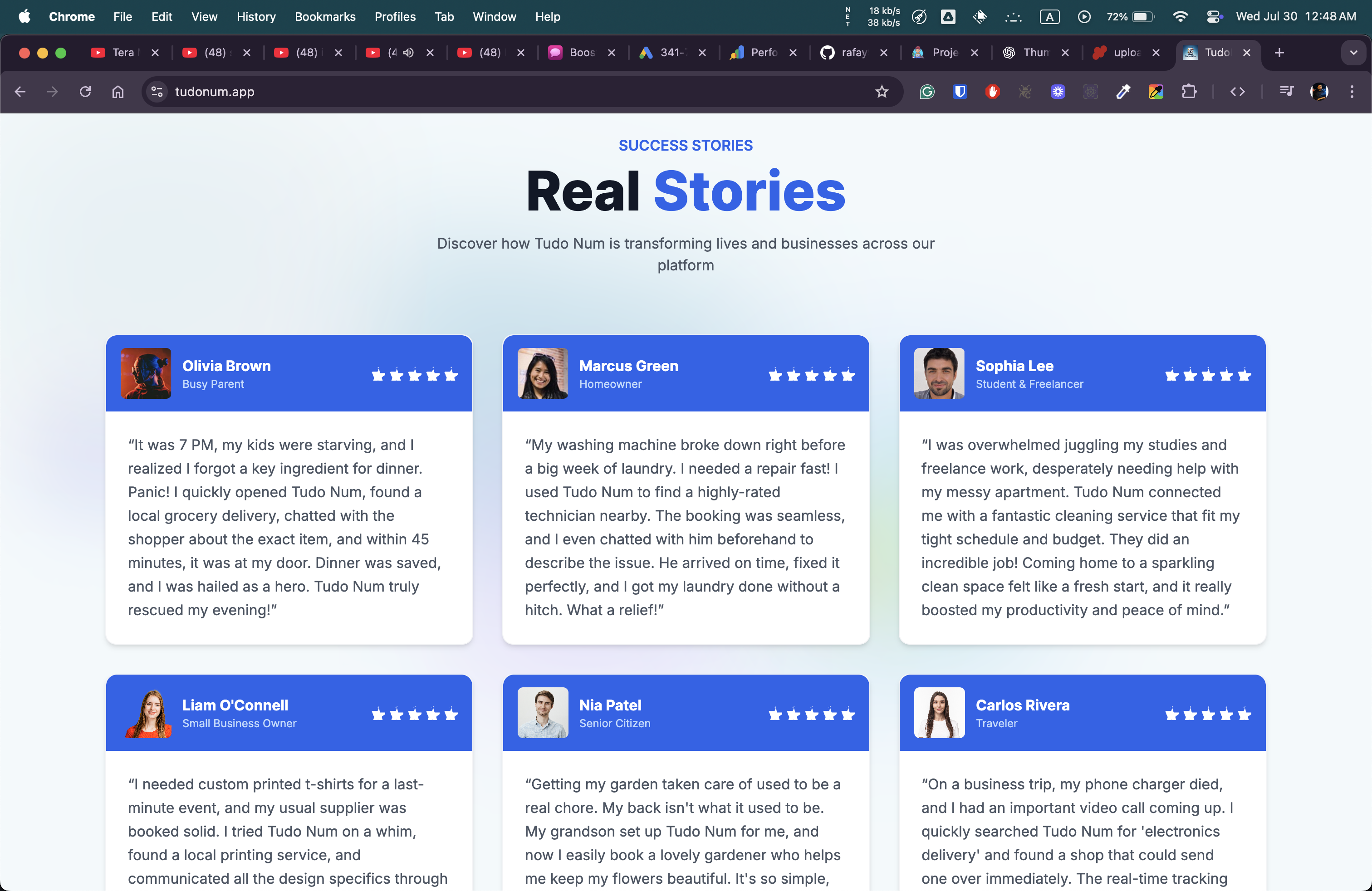Open the Grammarly extension
The height and width of the screenshot is (891, 1372).
tap(927, 92)
